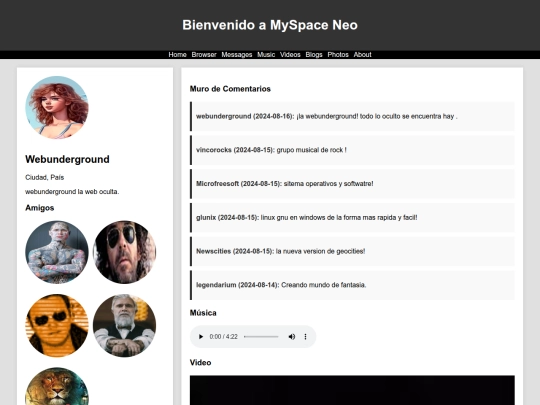Image resolution: width=540 pixels, height=405 pixels.
Task: Select the webunderground 2024-08-16 comment
Action: tap(352, 116)
